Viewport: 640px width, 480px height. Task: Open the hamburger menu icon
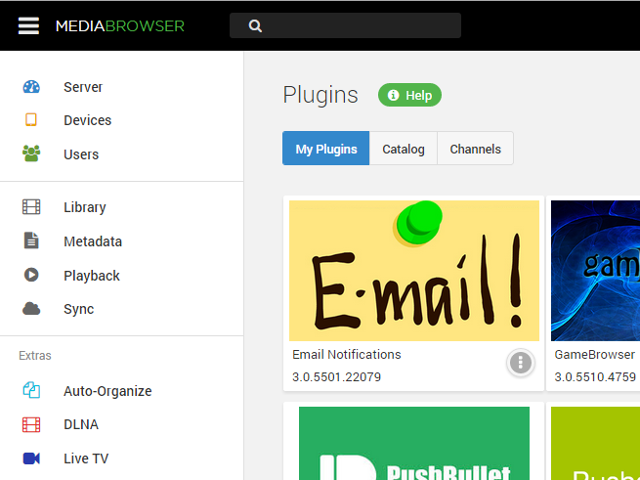29,26
